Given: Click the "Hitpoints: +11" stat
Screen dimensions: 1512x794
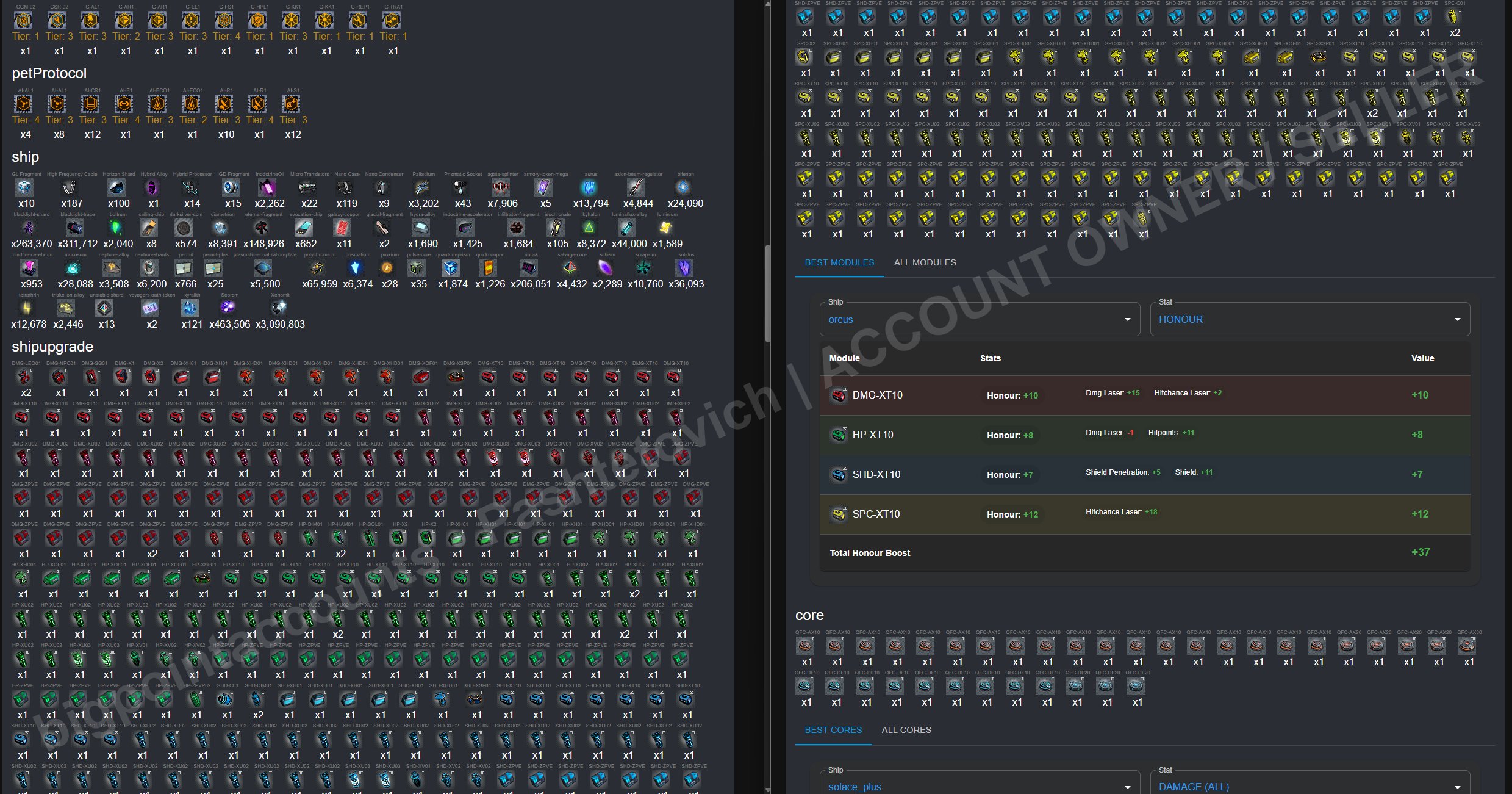Looking at the screenshot, I should (1171, 433).
